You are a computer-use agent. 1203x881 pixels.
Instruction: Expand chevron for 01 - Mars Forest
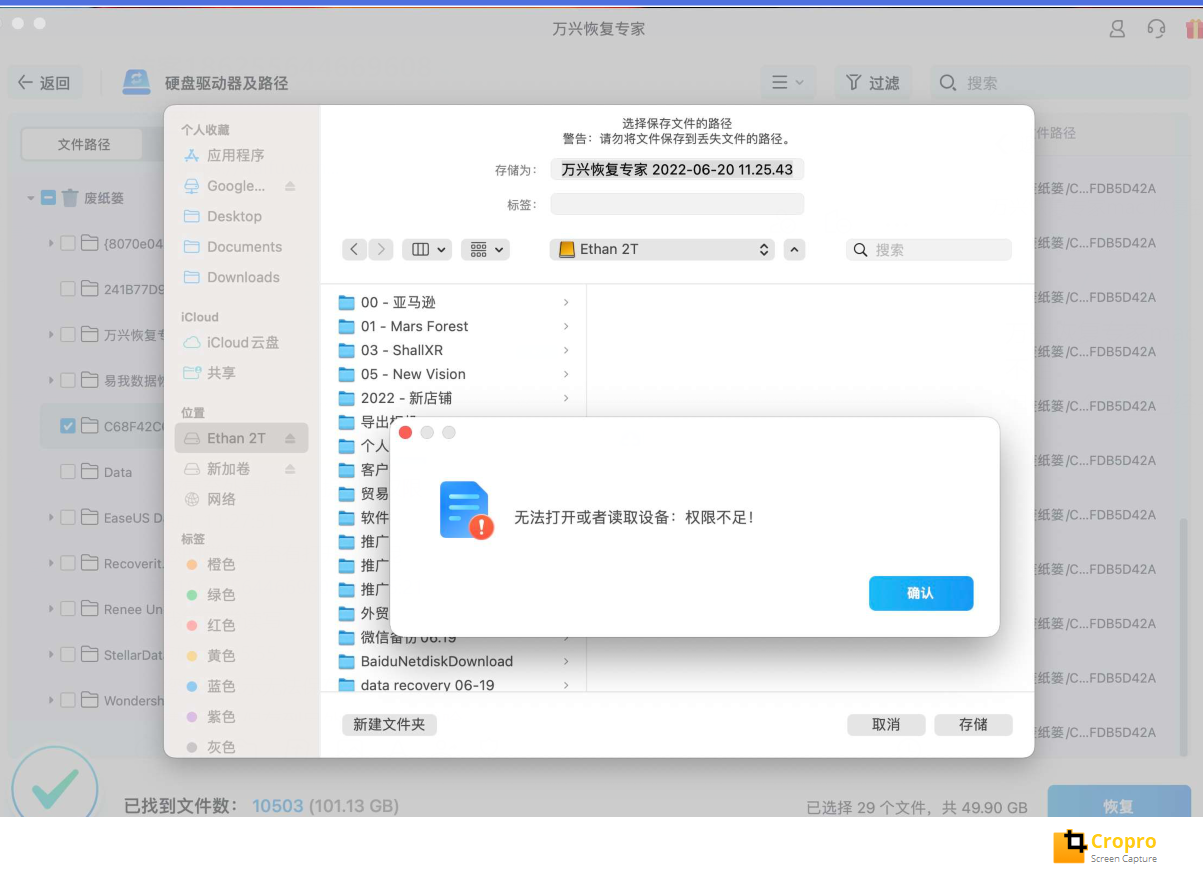pyautogui.click(x=566, y=326)
